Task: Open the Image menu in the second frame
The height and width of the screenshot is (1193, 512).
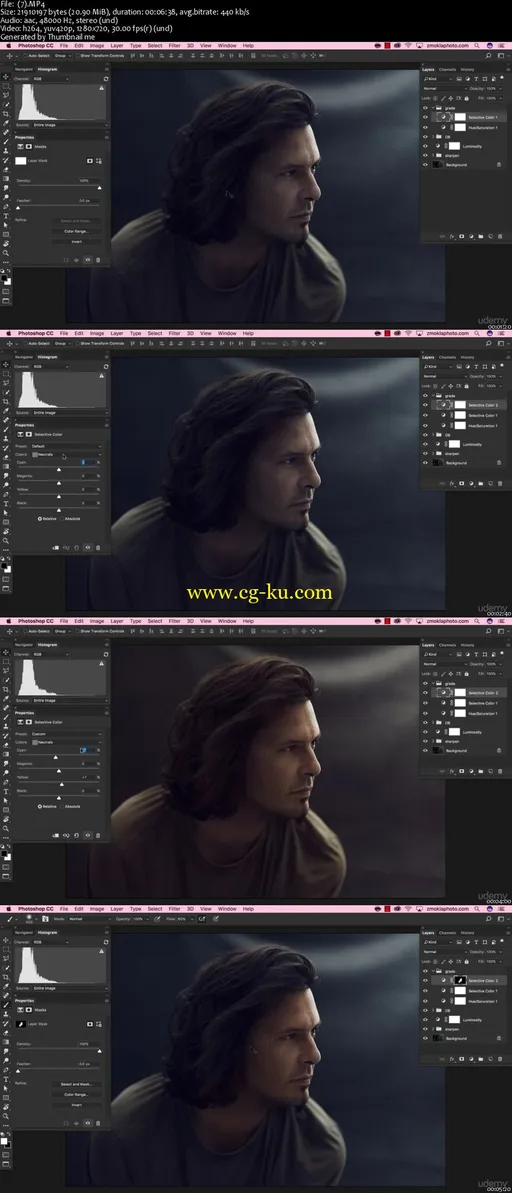Action: click(97, 333)
